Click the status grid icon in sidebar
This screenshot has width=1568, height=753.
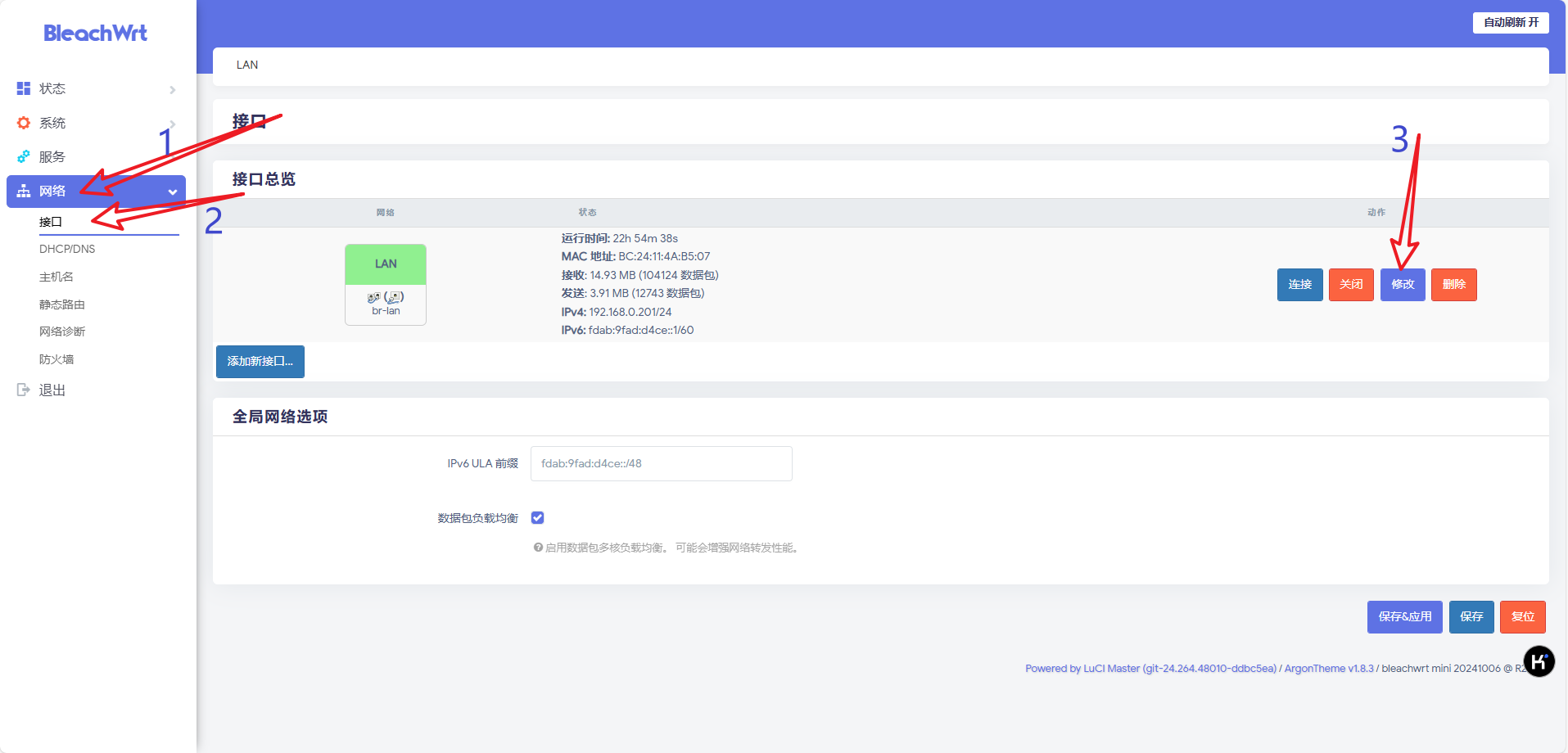click(x=24, y=88)
